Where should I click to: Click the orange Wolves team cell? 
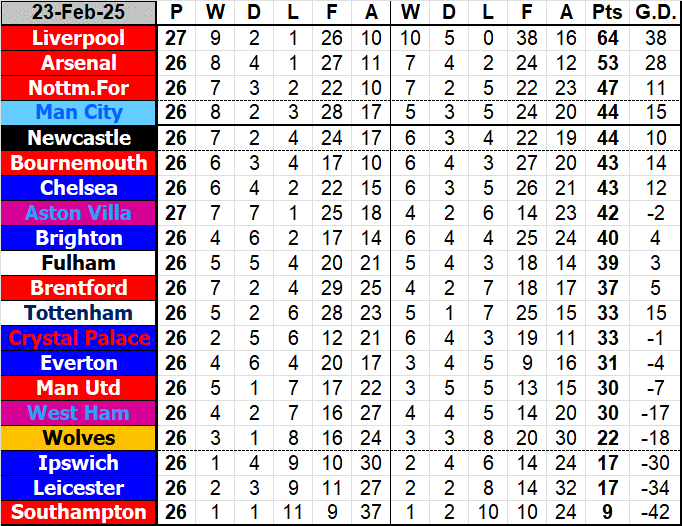point(79,438)
